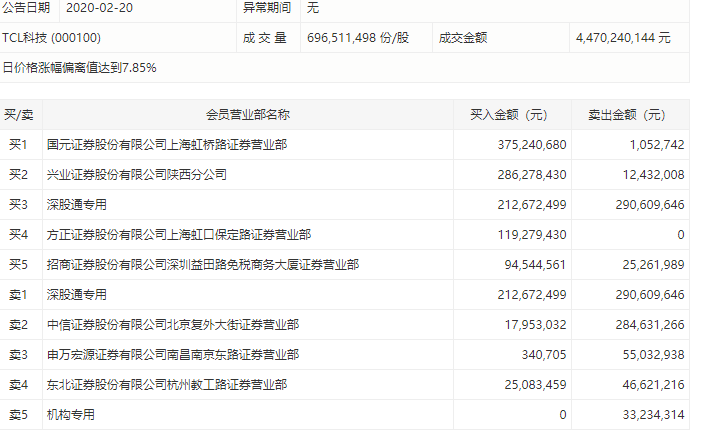The height and width of the screenshot is (434, 704).
Task: Select 国元证券股份有限公司上海虹桥路证券营业部
Action: tap(167, 145)
